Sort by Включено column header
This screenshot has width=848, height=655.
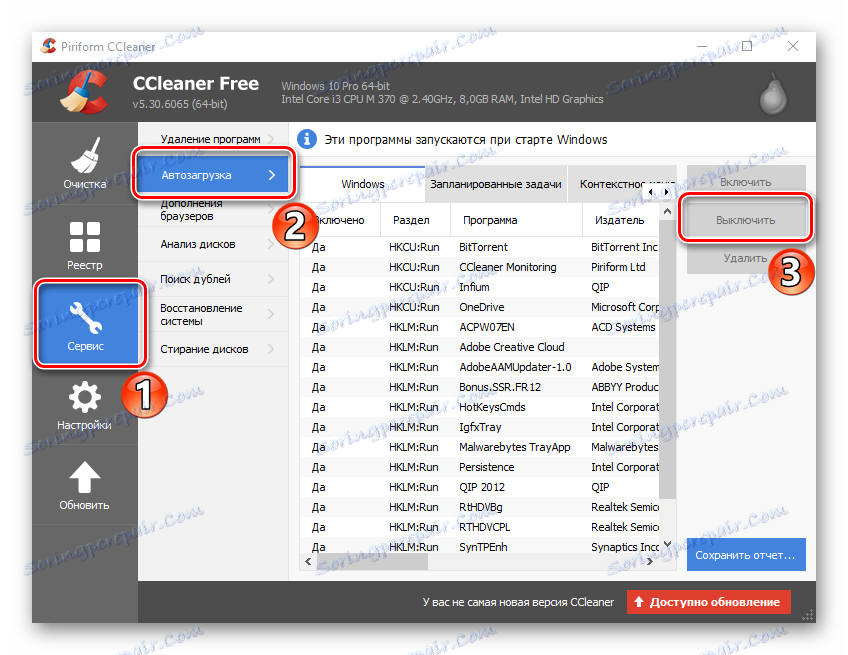point(341,220)
